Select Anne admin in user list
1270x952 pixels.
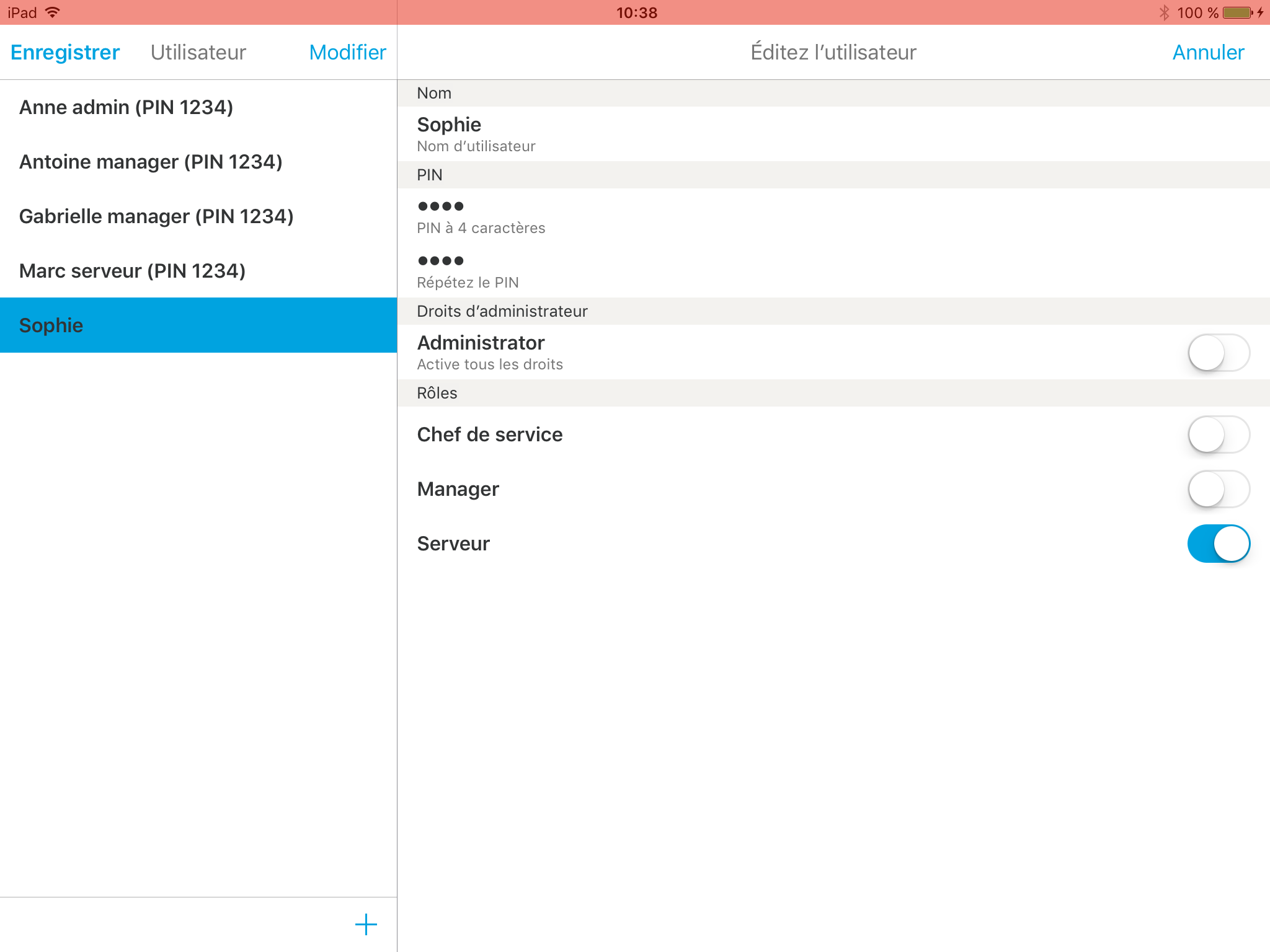[x=198, y=107]
